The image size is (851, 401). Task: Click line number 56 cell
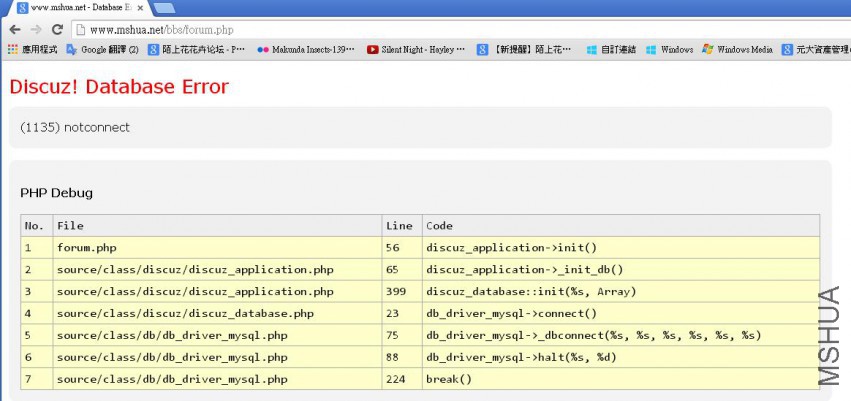[402, 248]
